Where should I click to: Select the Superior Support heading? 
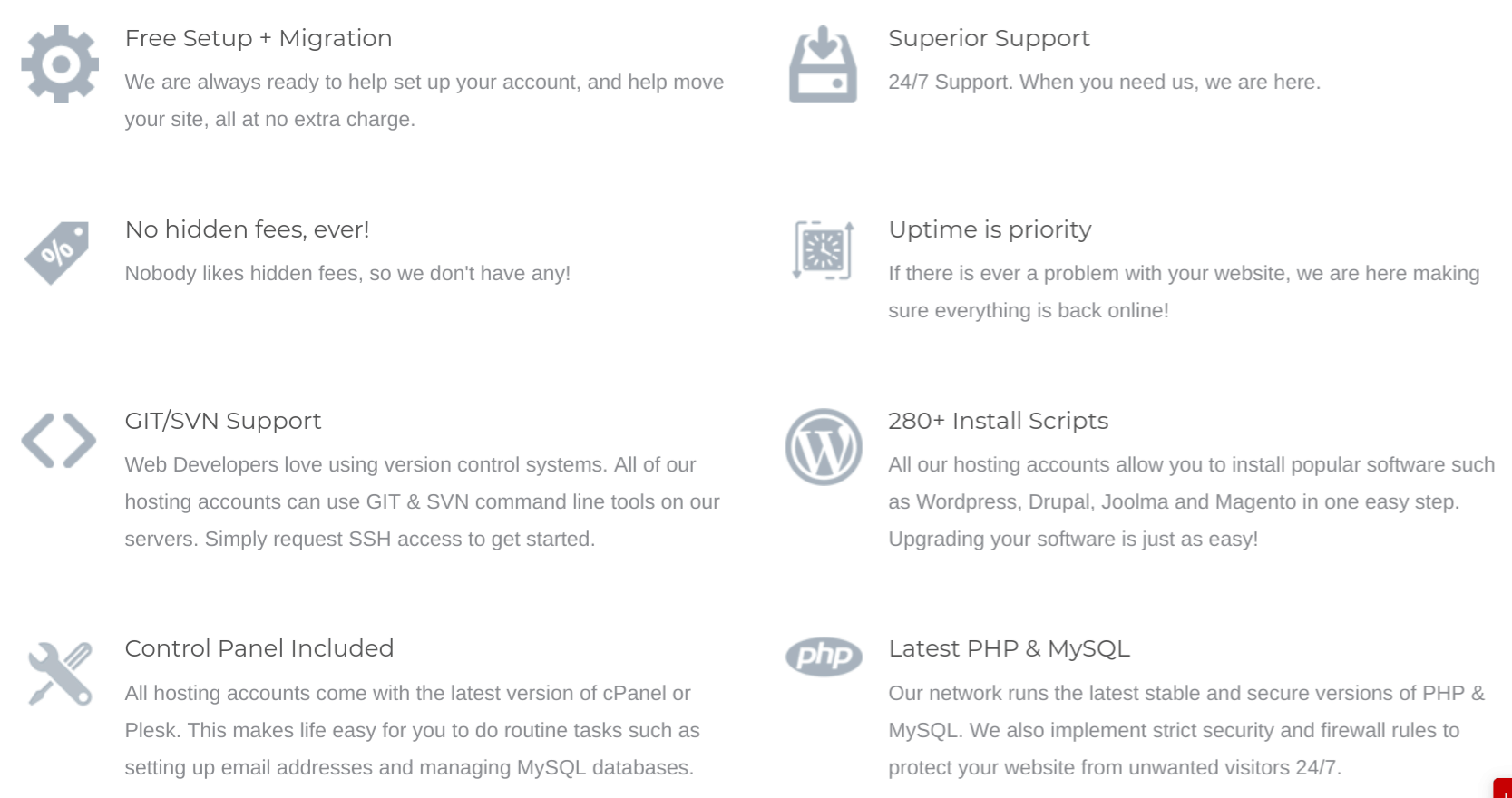click(989, 38)
